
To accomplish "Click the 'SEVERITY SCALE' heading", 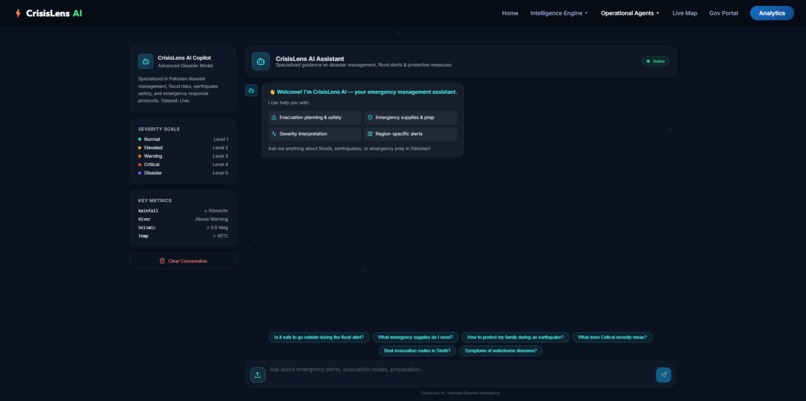I will (159, 129).
